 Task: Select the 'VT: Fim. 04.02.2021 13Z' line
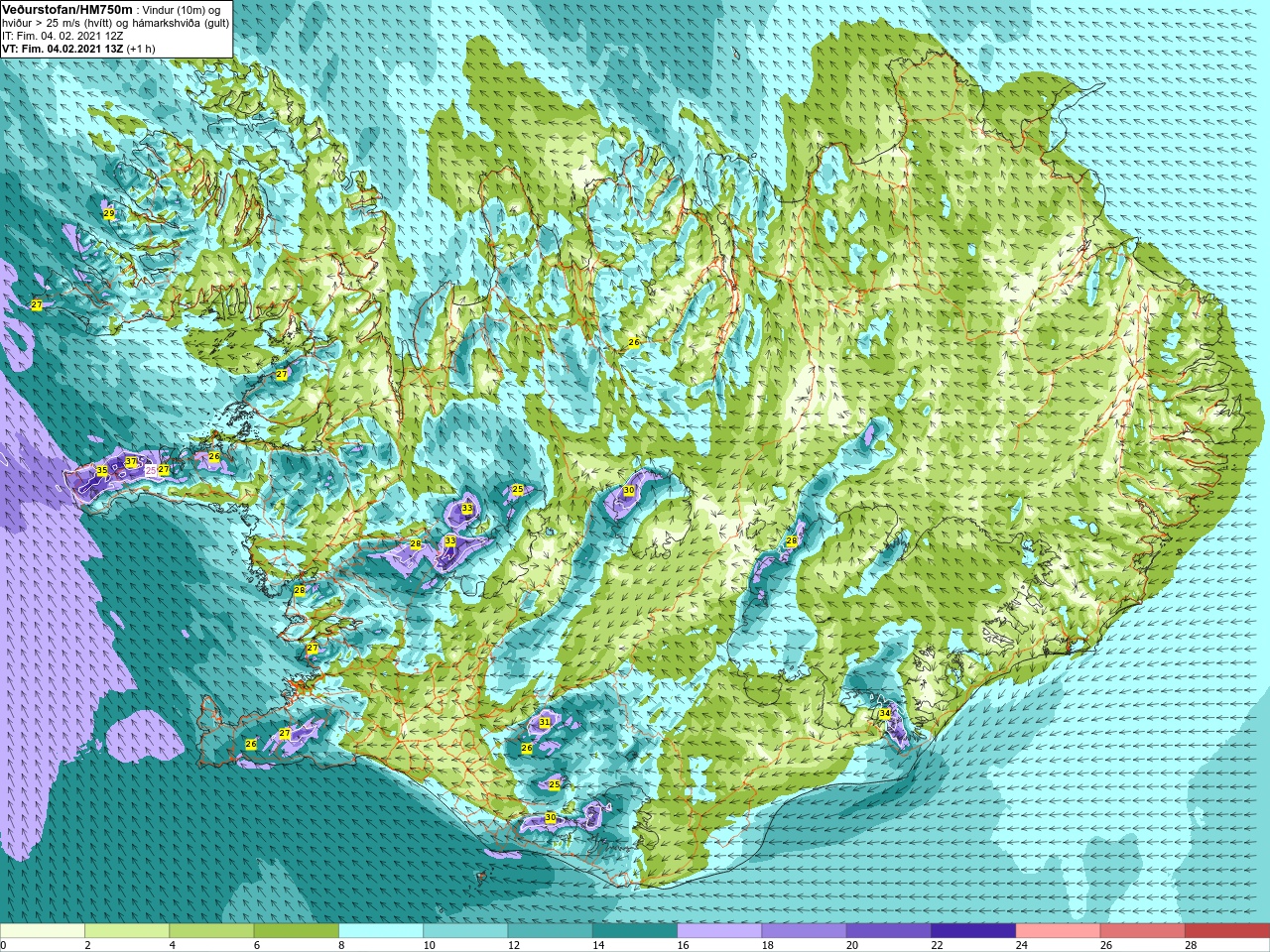[63, 49]
